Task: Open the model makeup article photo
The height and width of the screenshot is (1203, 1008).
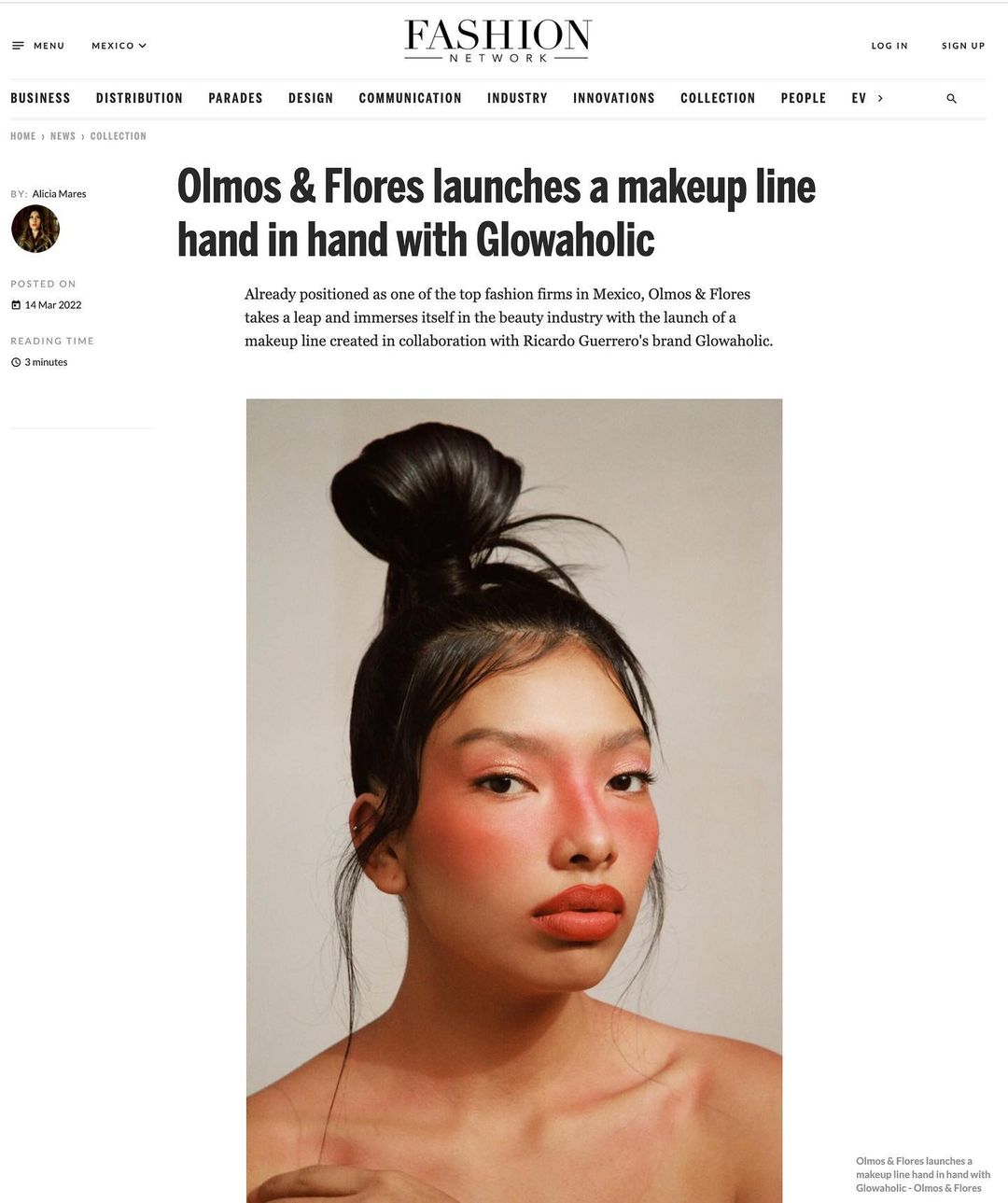Action: (x=514, y=801)
